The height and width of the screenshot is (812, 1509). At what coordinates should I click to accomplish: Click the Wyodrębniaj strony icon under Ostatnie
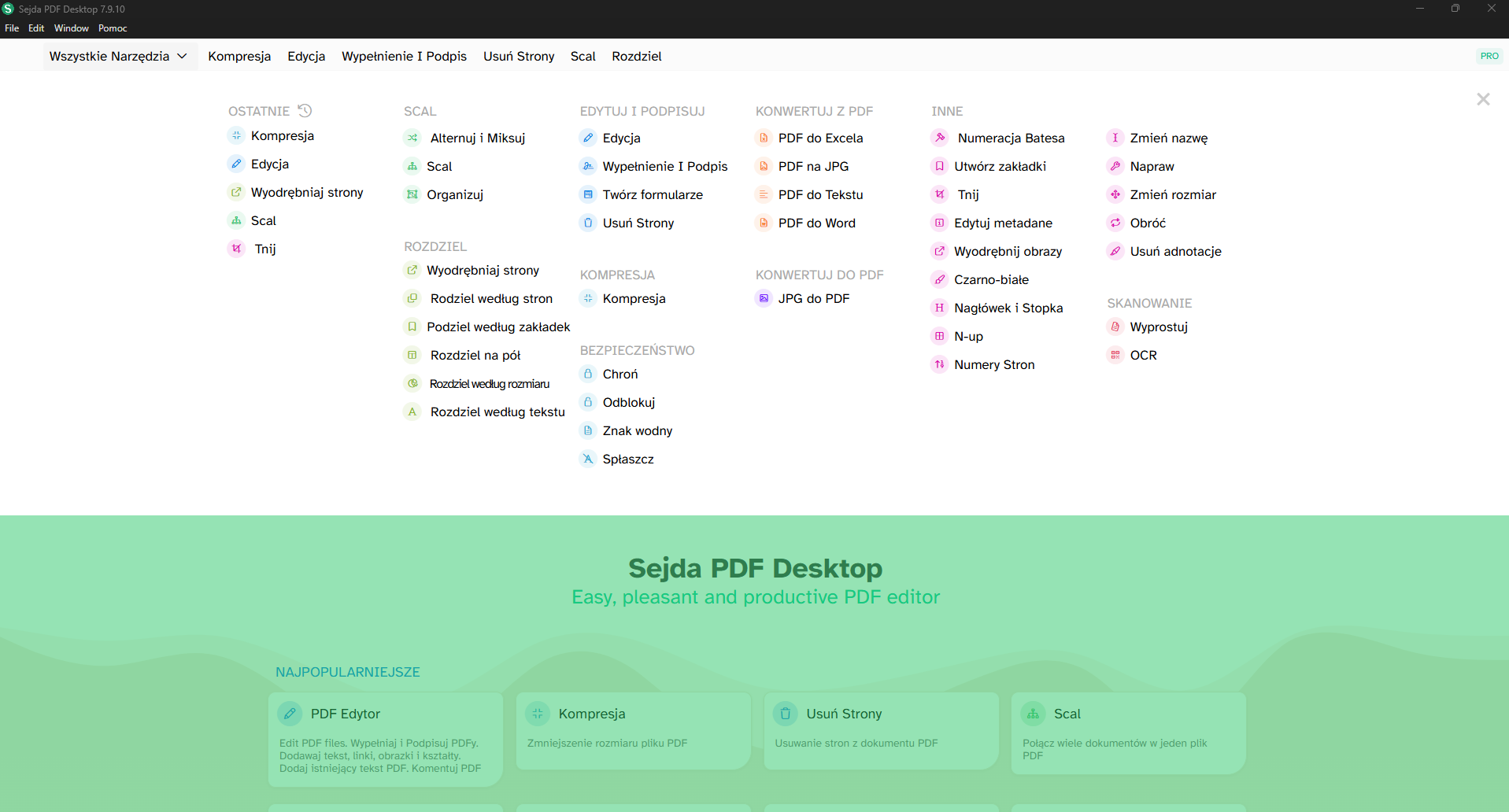tap(236, 192)
